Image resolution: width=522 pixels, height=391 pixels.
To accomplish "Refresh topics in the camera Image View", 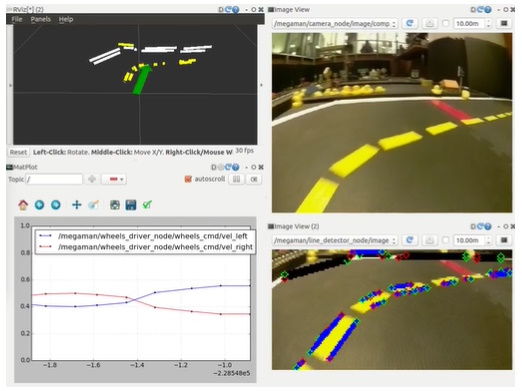I will click(x=410, y=23).
